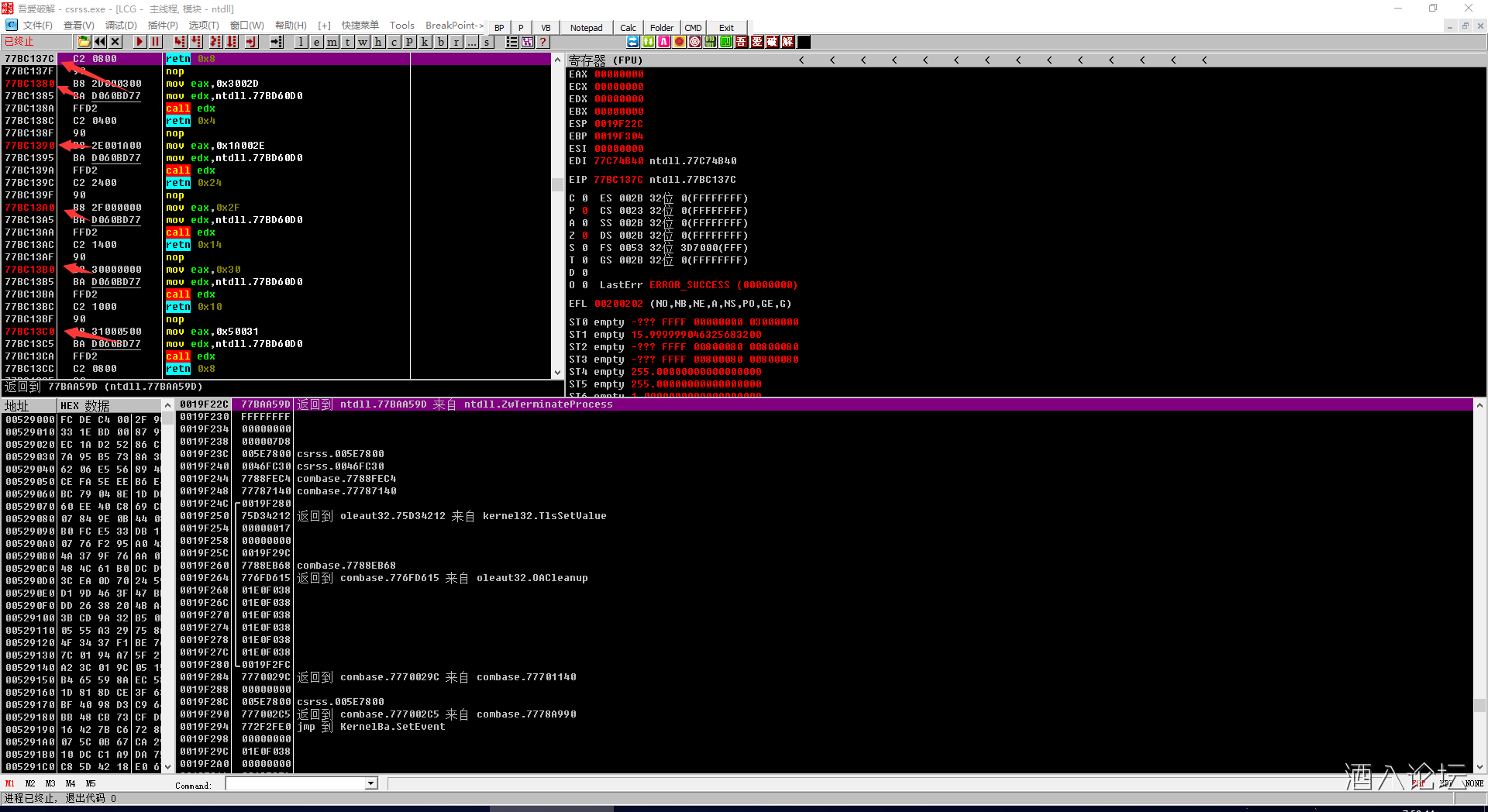Screen dimensions: 1488x812
Task: Expand the Command input dropdown arrow
Action: point(370,783)
